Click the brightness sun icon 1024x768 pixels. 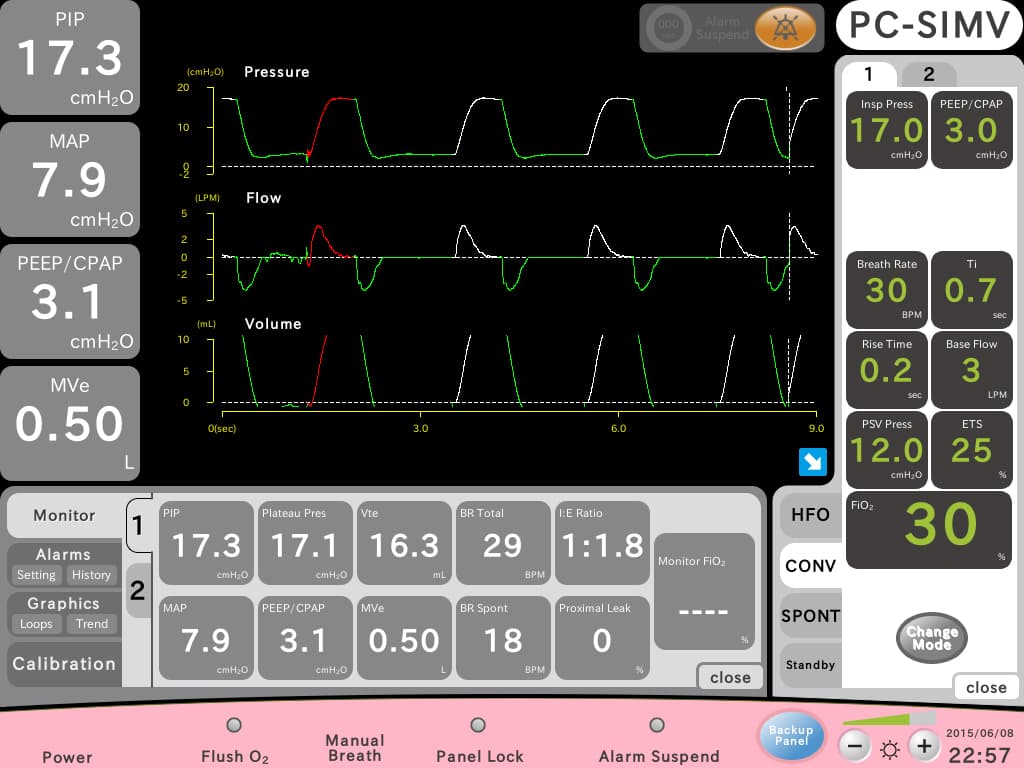coord(889,748)
